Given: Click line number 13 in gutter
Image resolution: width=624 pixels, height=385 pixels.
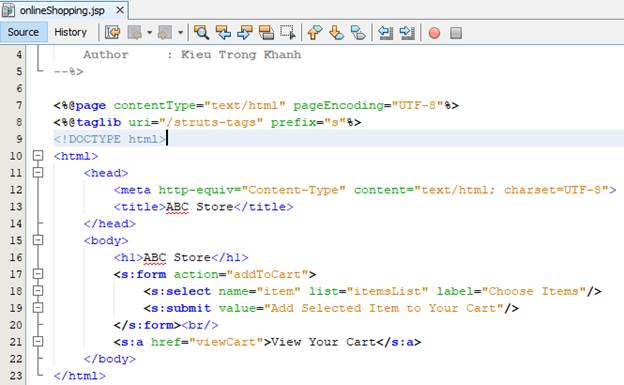Looking at the screenshot, I should [x=16, y=207].
